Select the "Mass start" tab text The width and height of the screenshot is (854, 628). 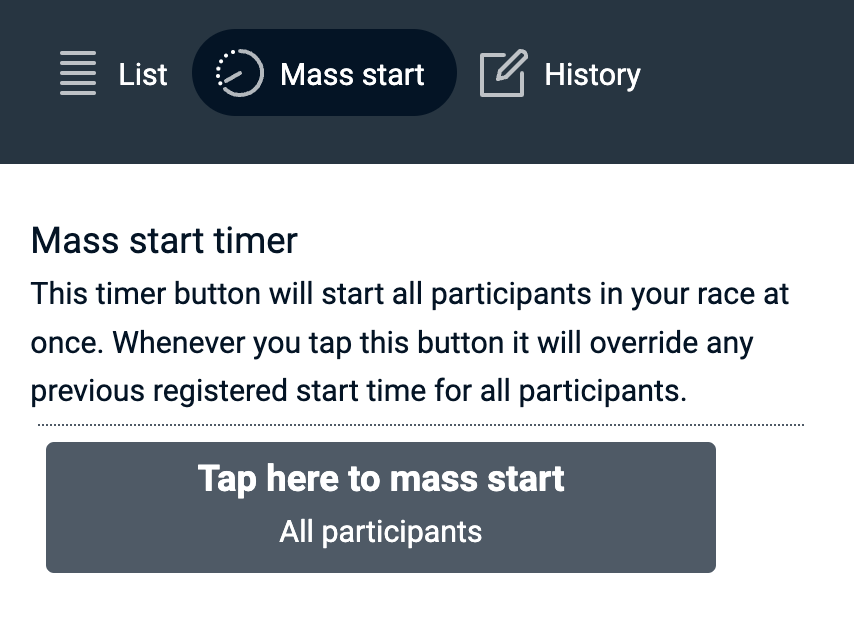pos(352,75)
